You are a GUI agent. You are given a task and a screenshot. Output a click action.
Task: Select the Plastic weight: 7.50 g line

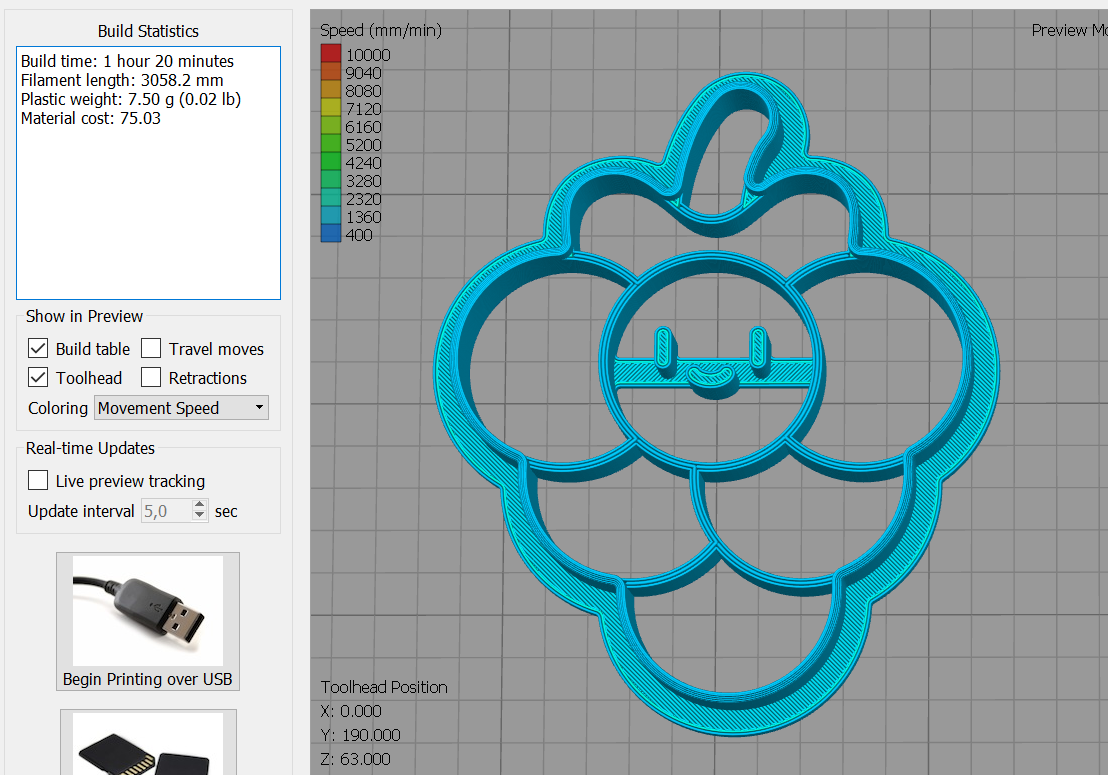[131, 100]
